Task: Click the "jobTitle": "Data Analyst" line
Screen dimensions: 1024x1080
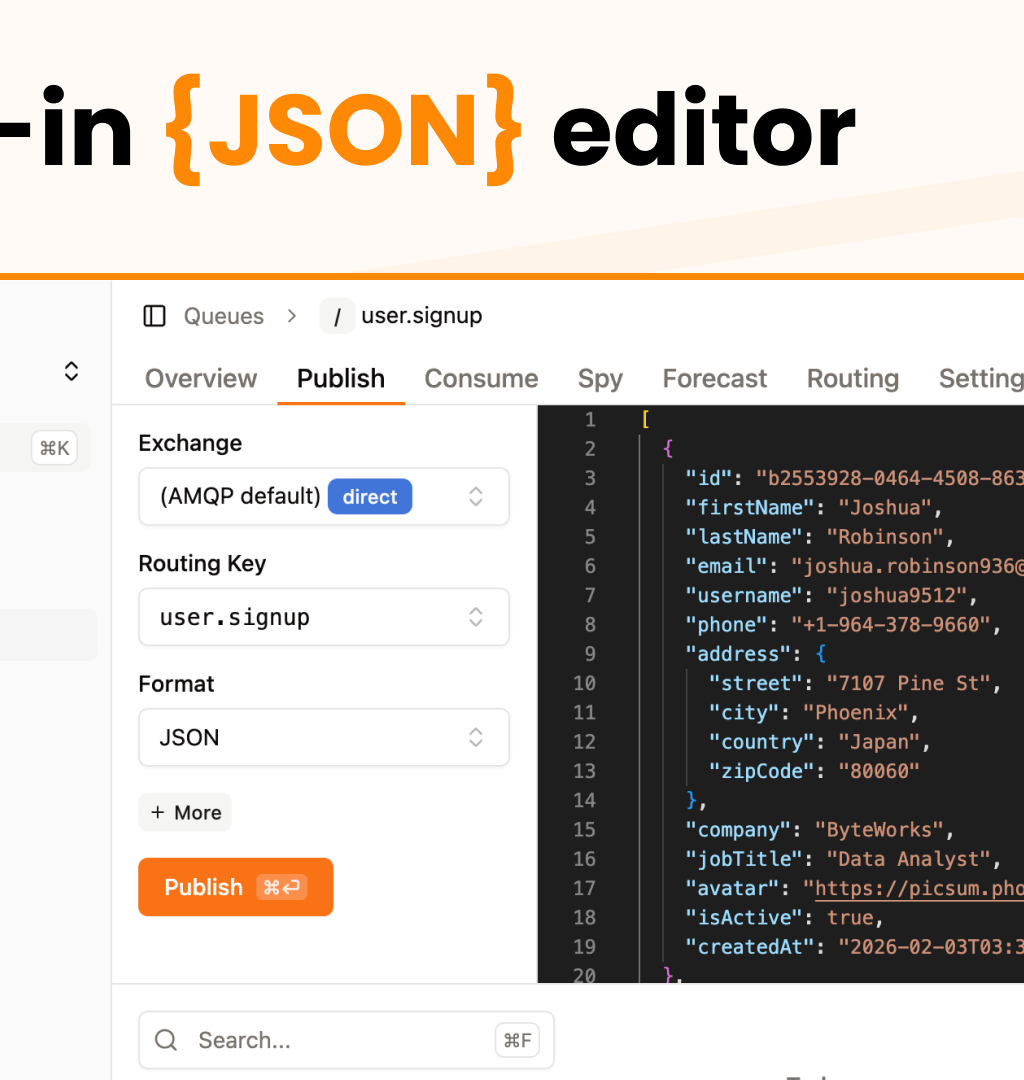Action: [843, 859]
